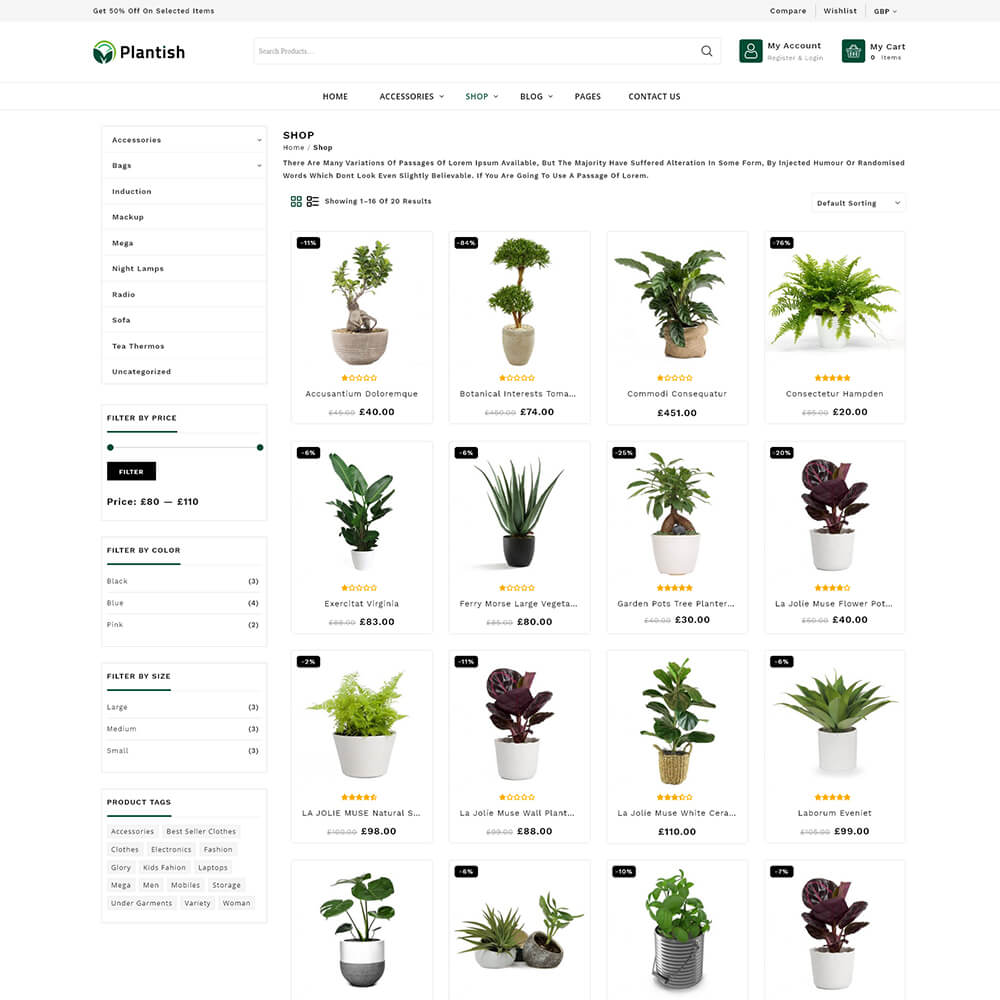Go to the Contact Us page

pyautogui.click(x=654, y=96)
